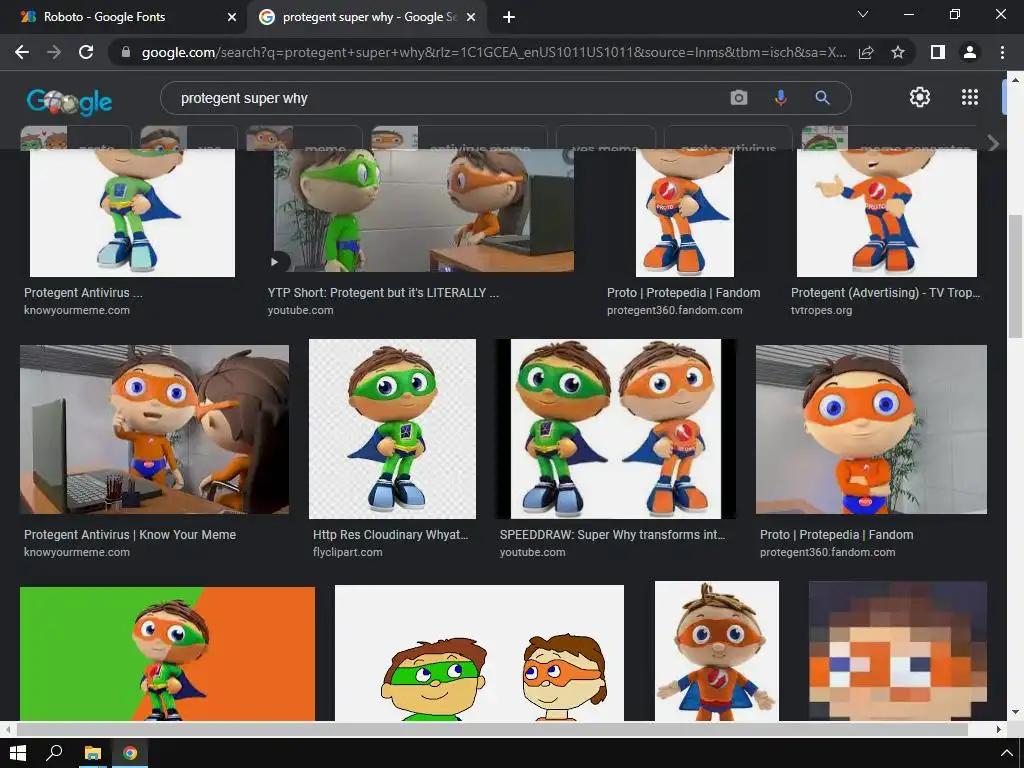Open Http Res Cloudinary flyclipart thumbnail

392,429
